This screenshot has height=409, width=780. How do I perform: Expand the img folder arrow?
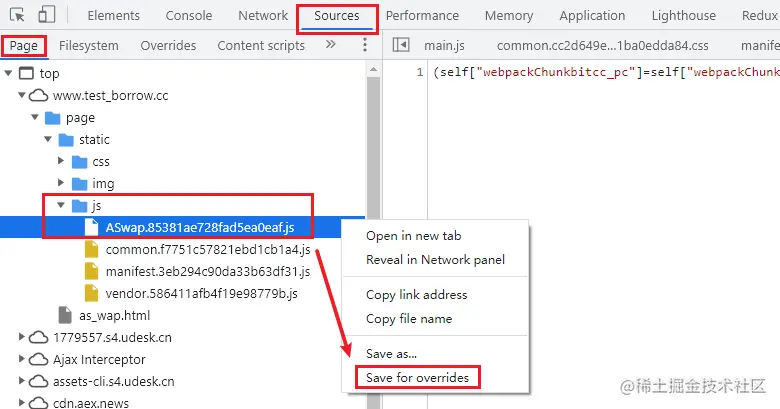pyautogui.click(x=61, y=182)
